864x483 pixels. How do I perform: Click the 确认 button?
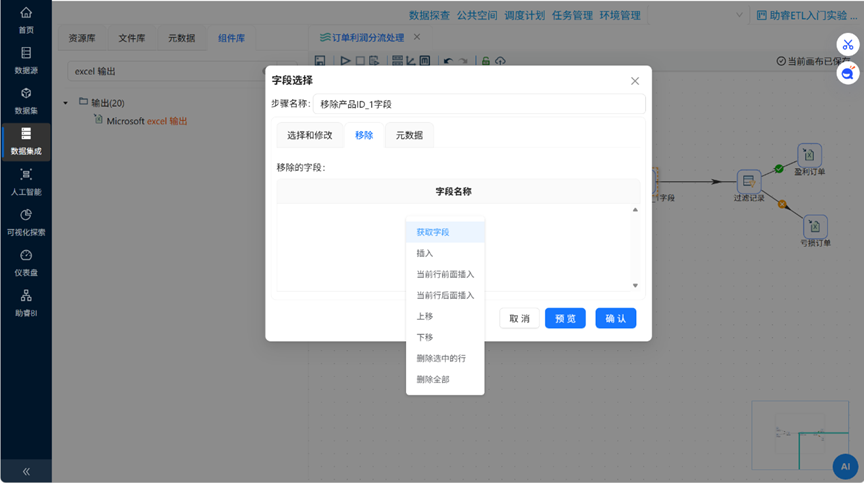(x=615, y=318)
